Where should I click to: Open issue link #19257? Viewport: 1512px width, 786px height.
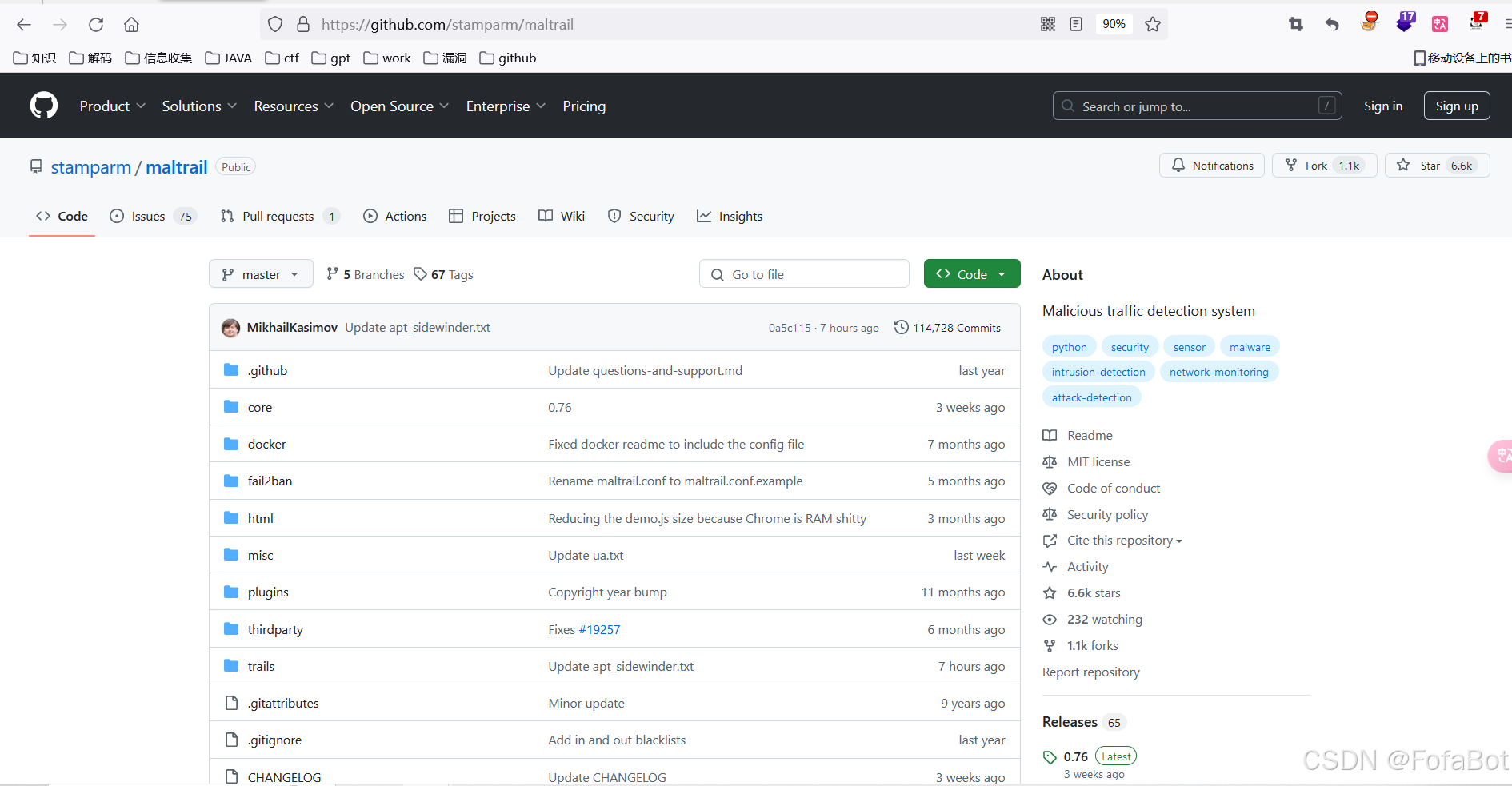click(599, 629)
